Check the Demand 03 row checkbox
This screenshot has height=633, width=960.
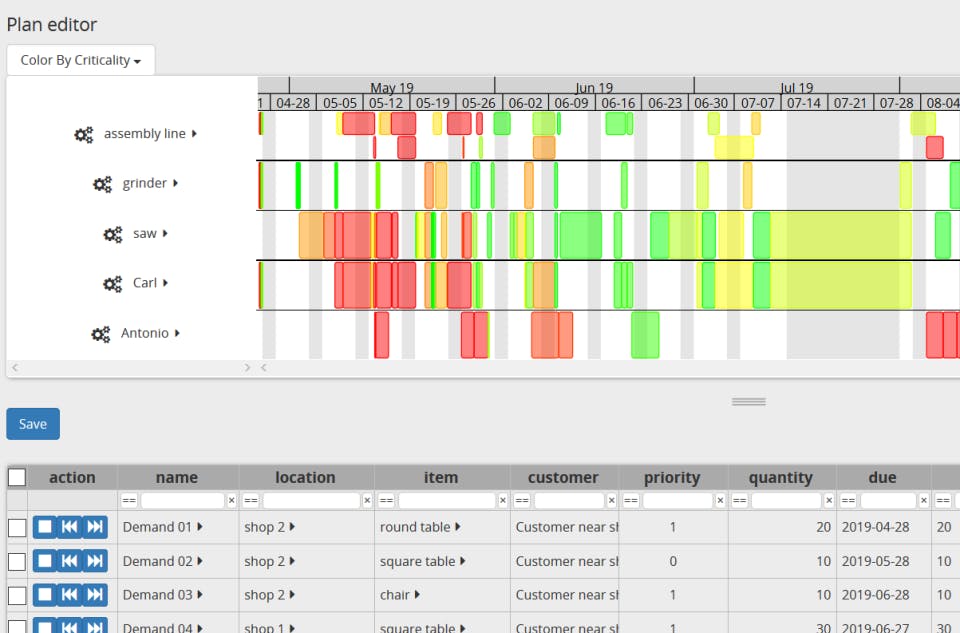tap(17, 596)
